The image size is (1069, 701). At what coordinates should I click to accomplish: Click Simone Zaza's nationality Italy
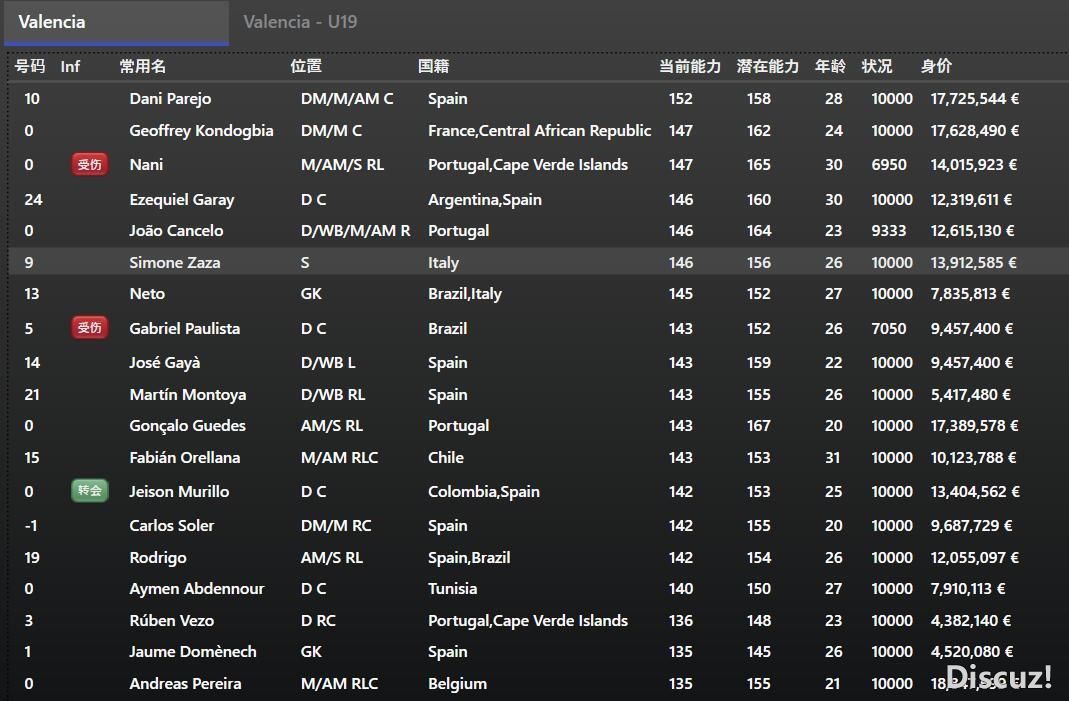[443, 263]
